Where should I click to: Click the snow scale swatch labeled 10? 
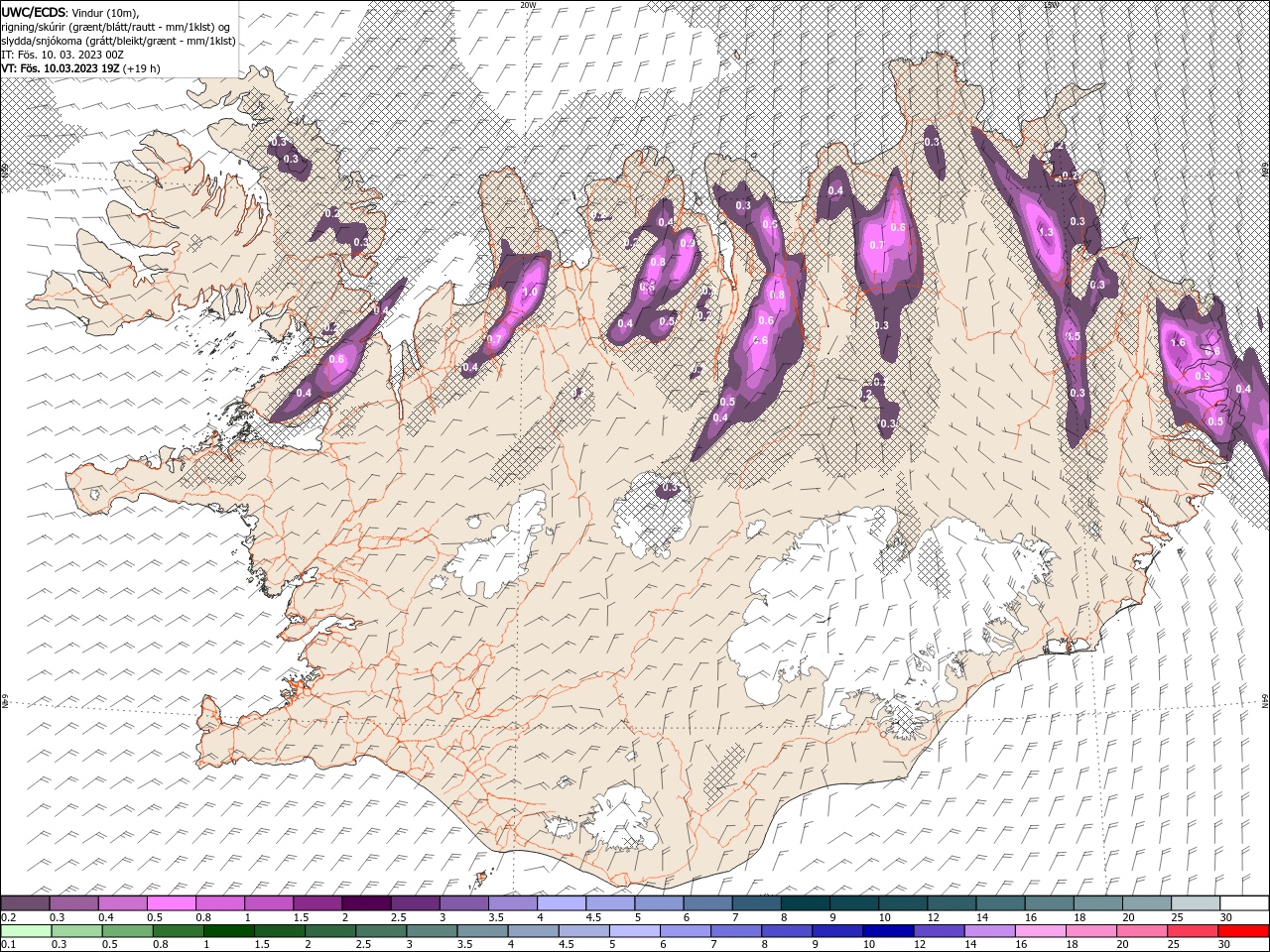click(902, 903)
